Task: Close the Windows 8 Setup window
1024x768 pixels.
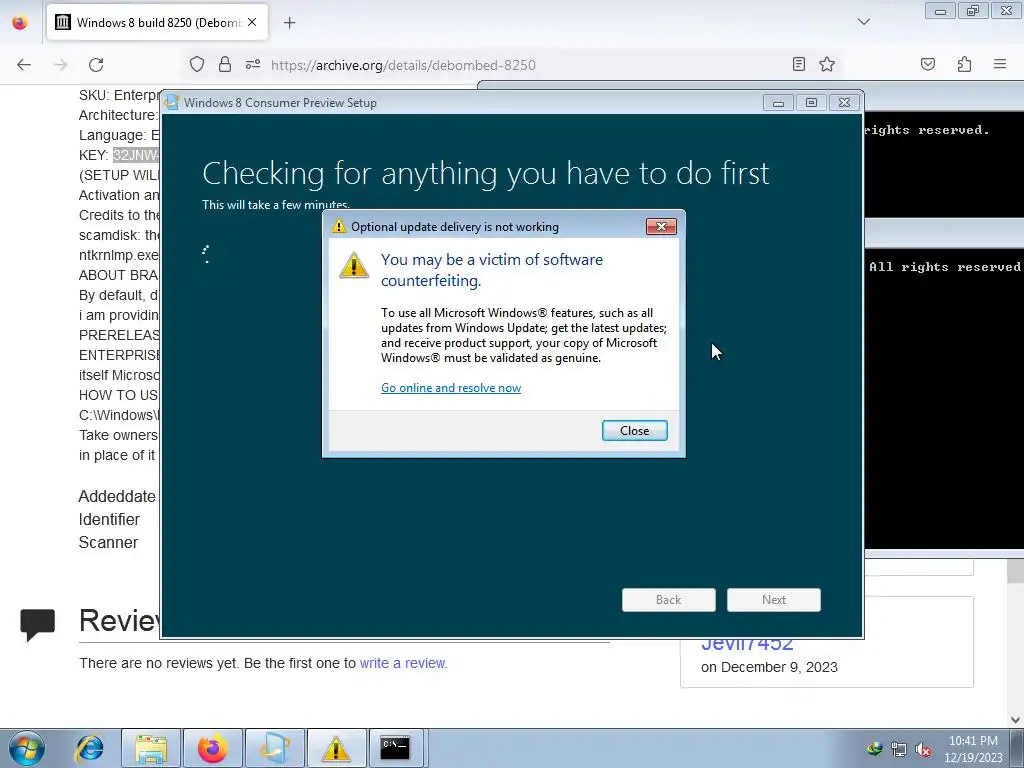Action: 844,103
